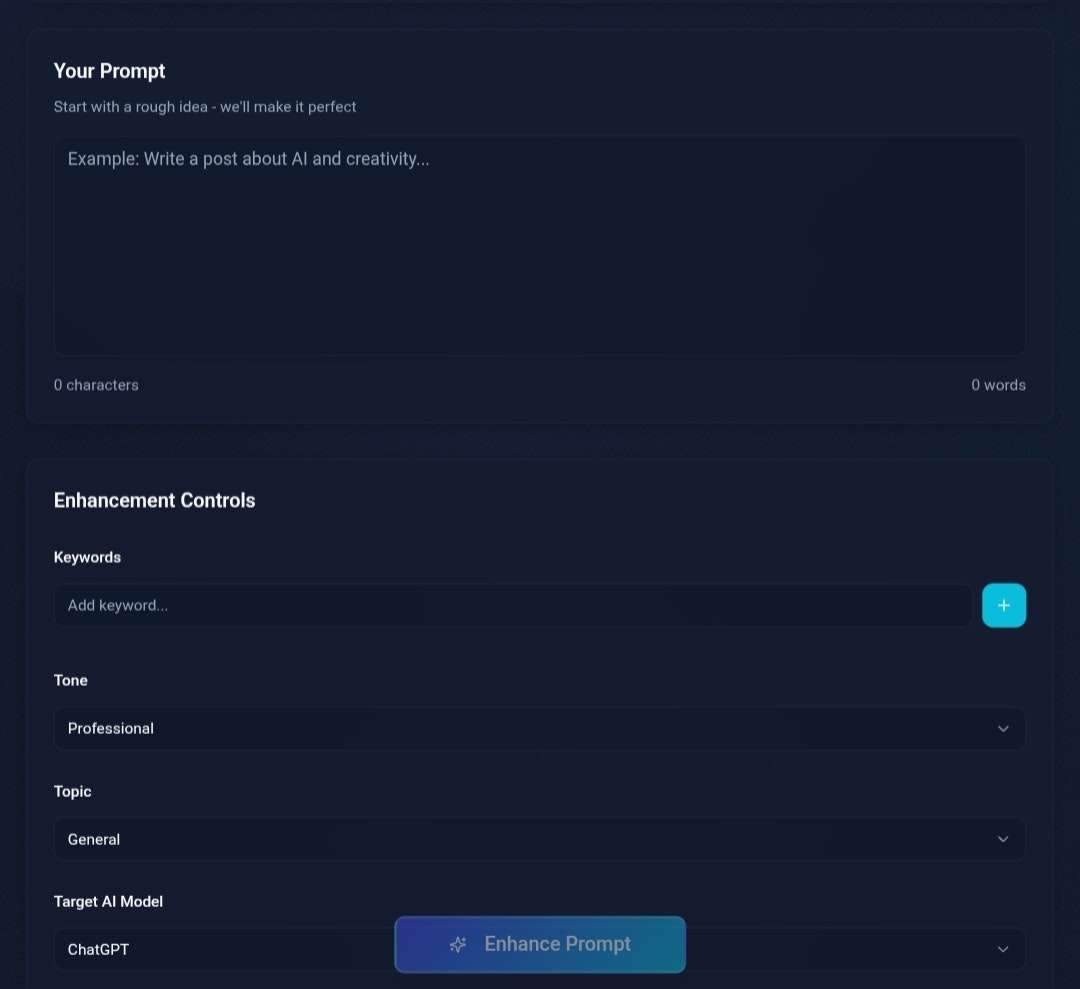This screenshot has height=989, width=1080.
Task: Click the Target AI Model chevron
Action: (x=1003, y=949)
